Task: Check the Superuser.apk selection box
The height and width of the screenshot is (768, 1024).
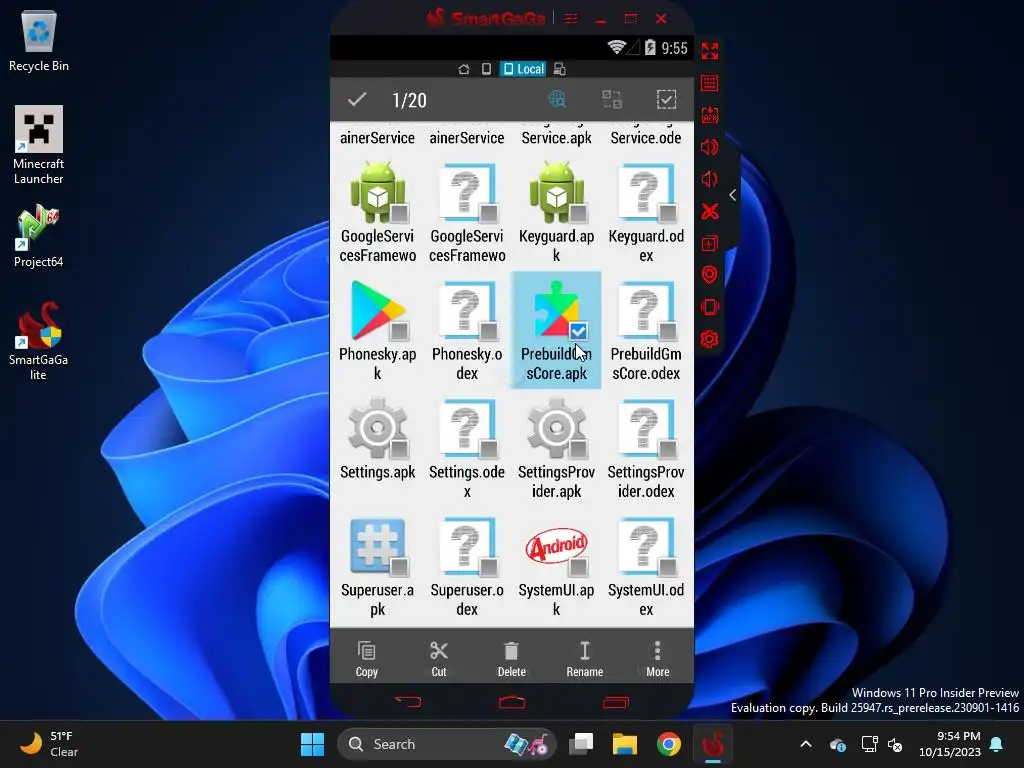Action: pos(399,567)
